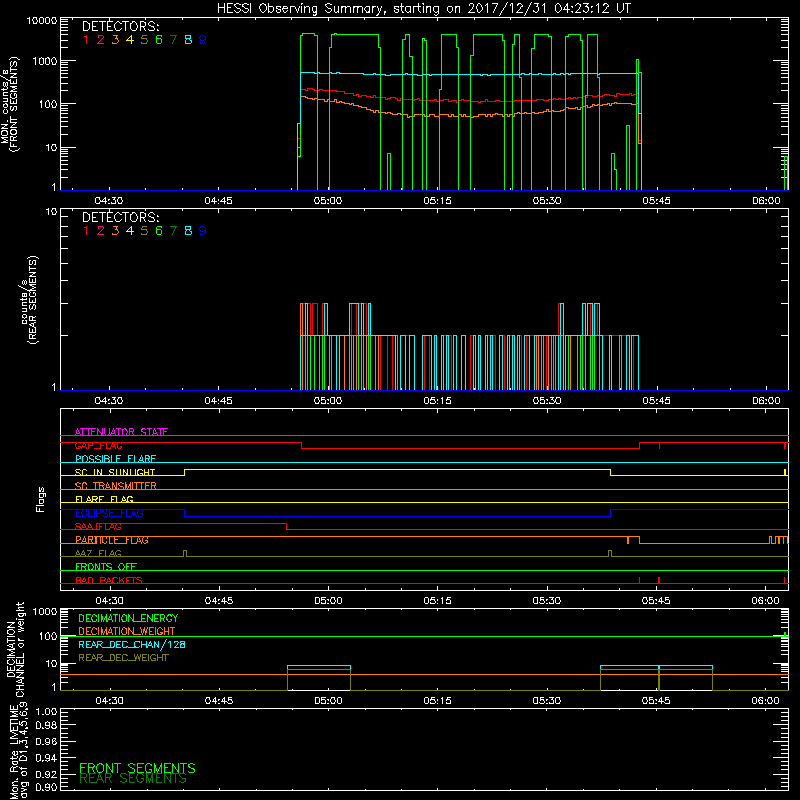Select the REAR_DEC_WEIGHT legend label
This screenshot has height=800, width=800.
[123, 658]
